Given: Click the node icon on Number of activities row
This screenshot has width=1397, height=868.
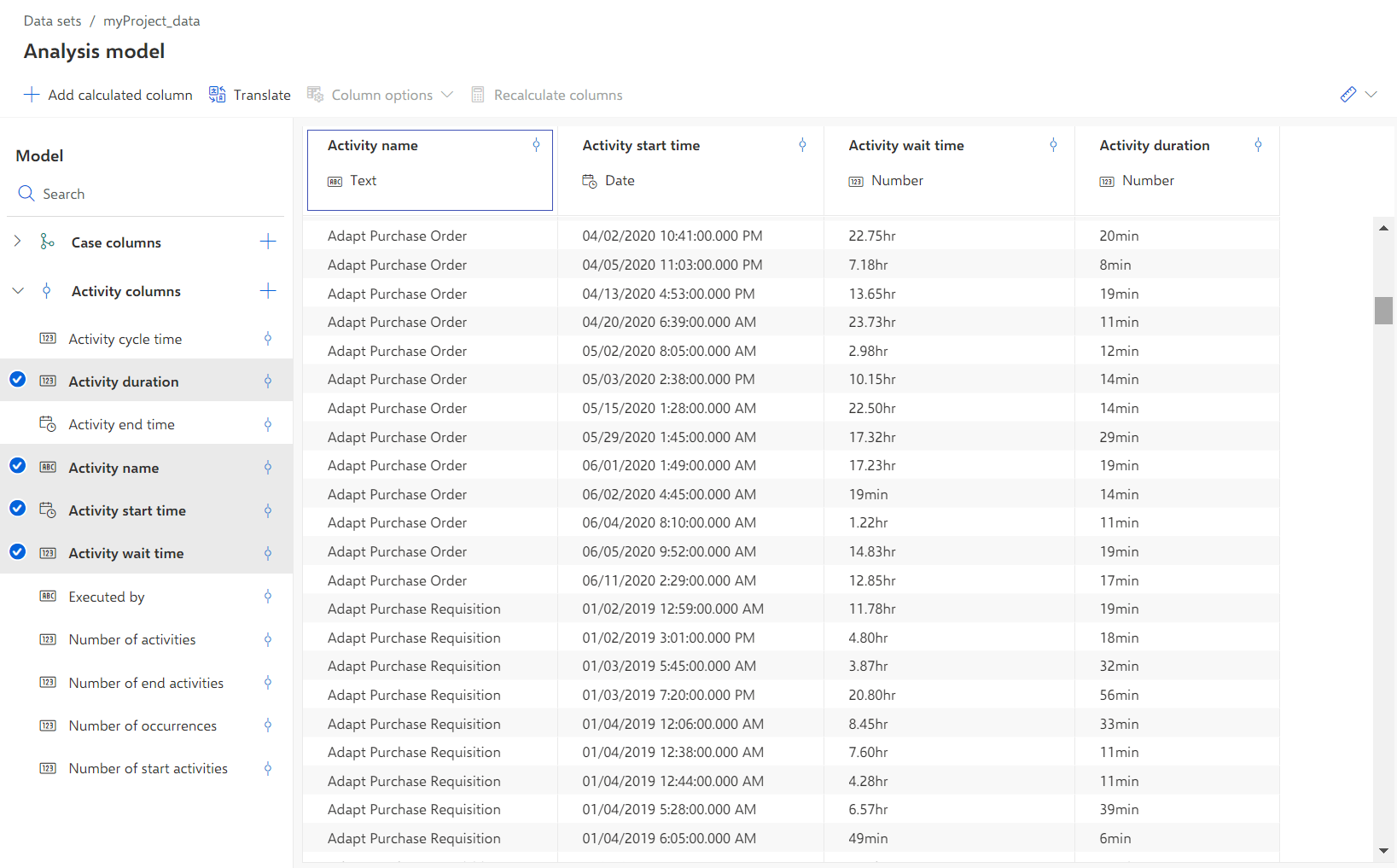Looking at the screenshot, I should [268, 639].
